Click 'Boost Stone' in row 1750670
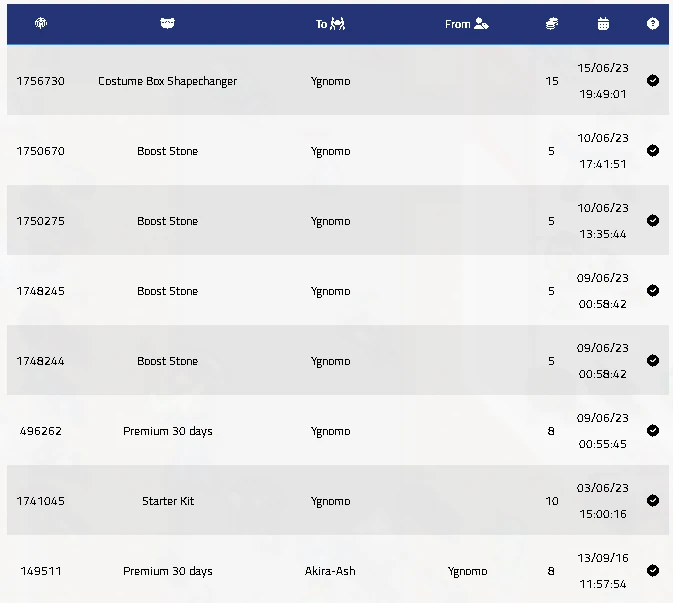This screenshot has height=603, width=673. coord(167,151)
